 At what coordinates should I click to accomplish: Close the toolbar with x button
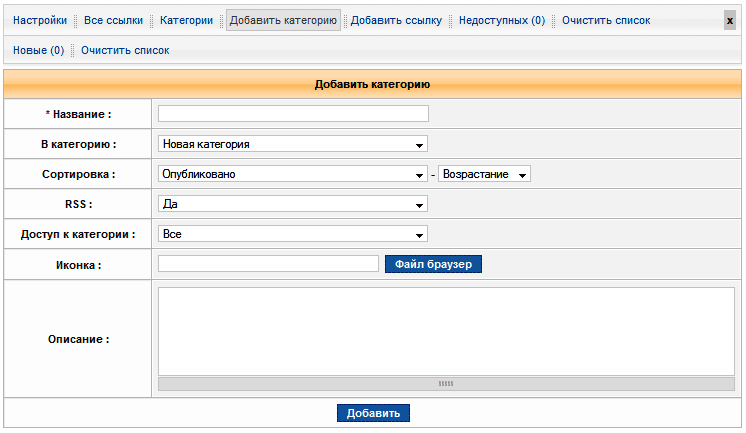click(x=729, y=20)
